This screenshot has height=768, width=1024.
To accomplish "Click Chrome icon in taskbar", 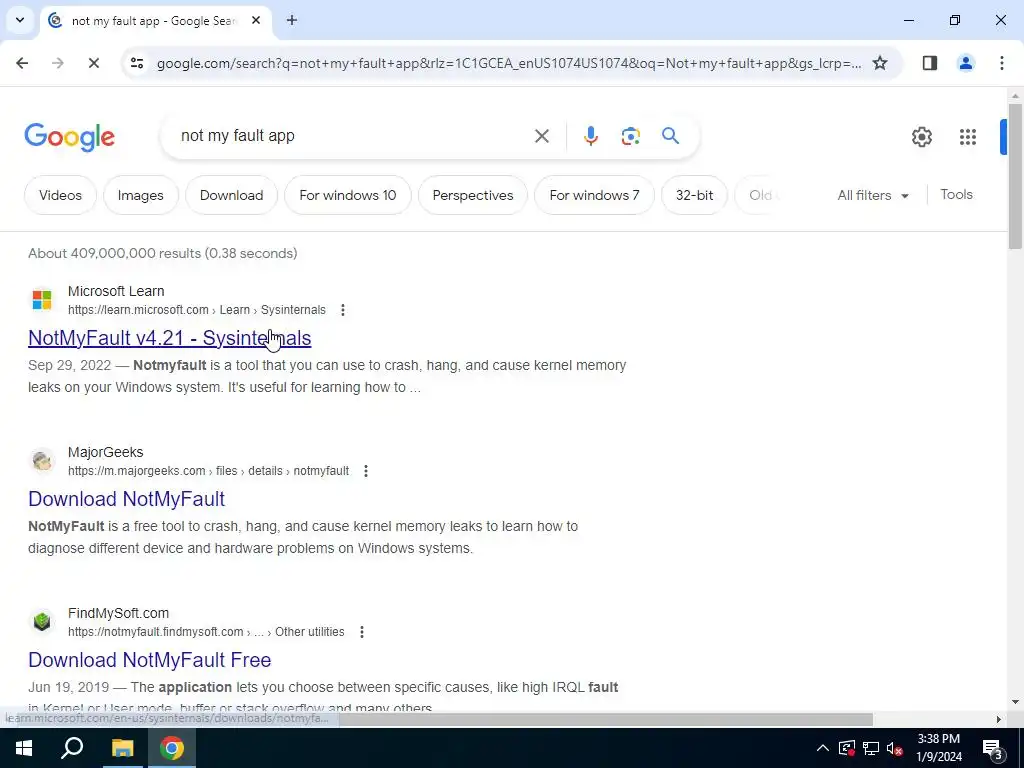I will point(172,748).
